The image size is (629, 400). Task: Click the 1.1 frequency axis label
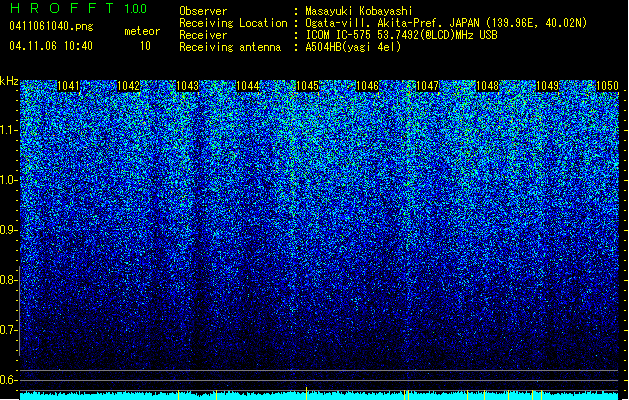pyautogui.click(x=9, y=131)
